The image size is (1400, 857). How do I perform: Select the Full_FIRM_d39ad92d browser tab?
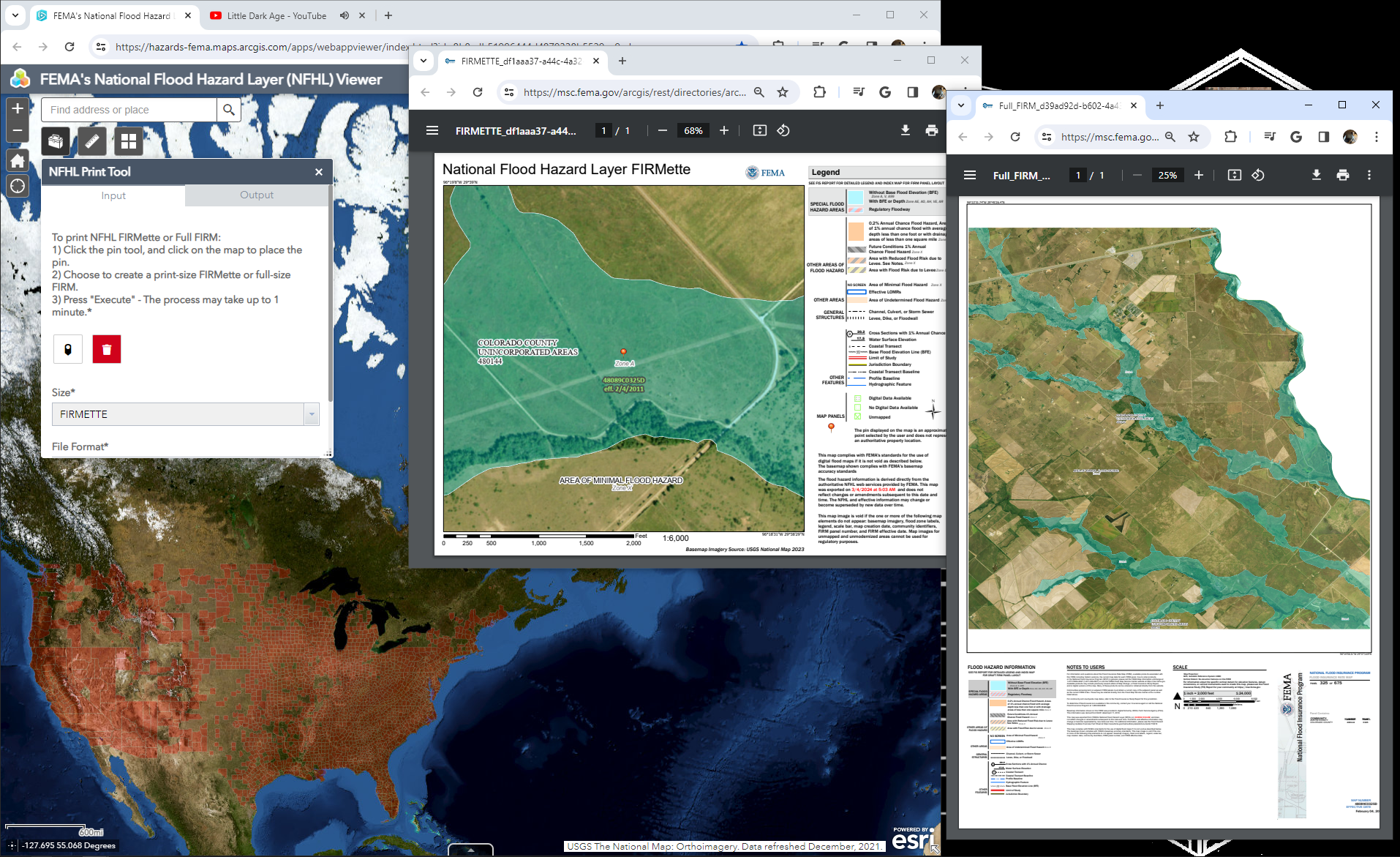coord(1058,105)
